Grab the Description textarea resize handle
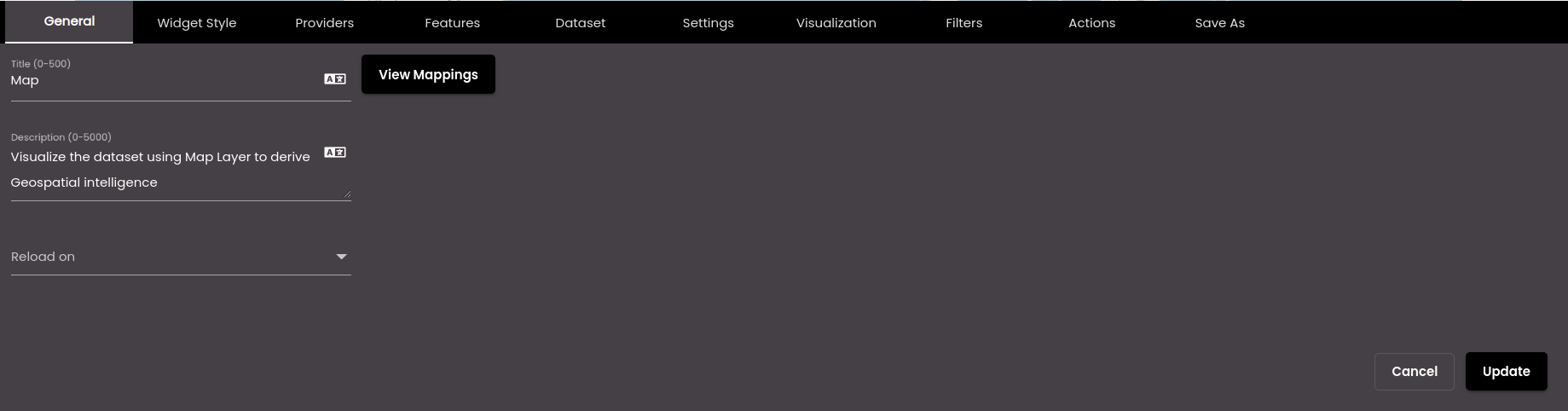 pyautogui.click(x=347, y=194)
